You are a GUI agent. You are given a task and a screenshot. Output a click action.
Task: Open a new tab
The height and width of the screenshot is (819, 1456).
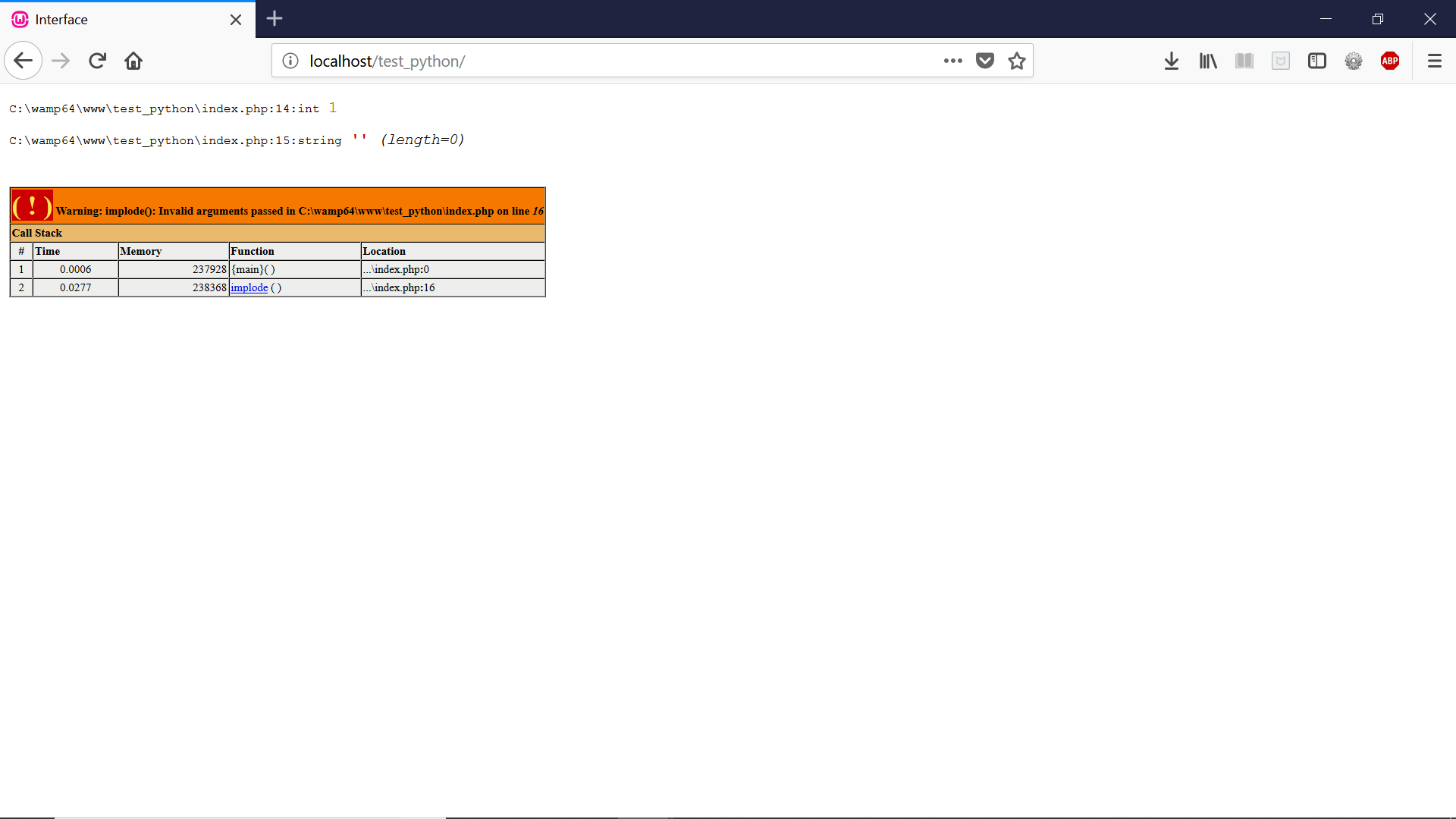(275, 19)
